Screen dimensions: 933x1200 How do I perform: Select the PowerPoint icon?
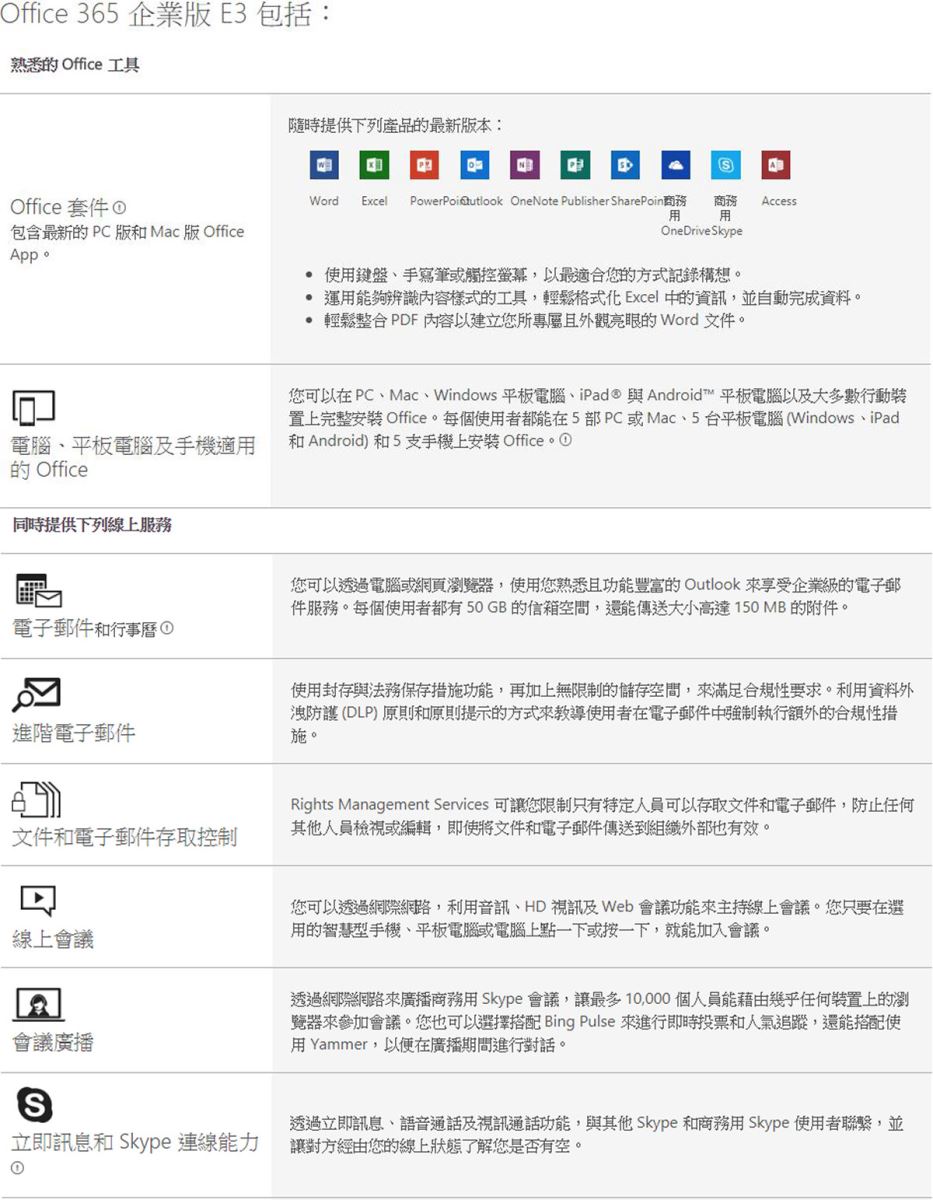tap(424, 165)
